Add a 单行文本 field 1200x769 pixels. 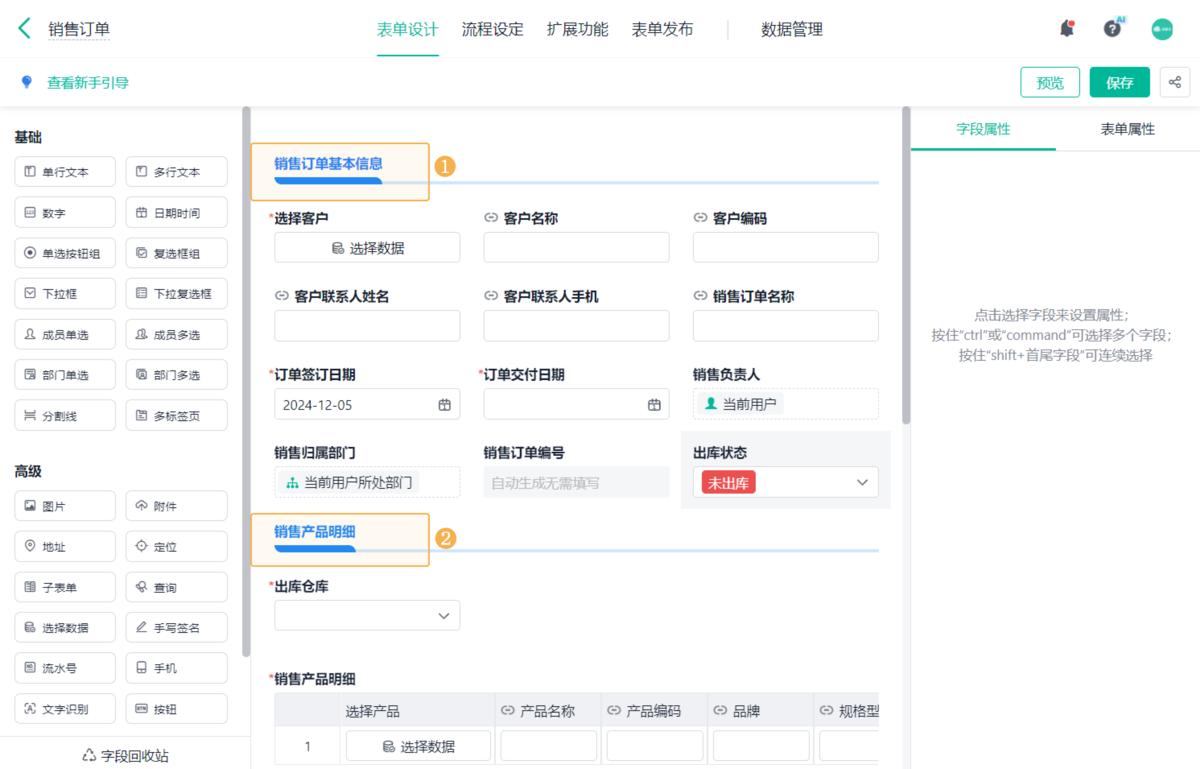(x=65, y=172)
